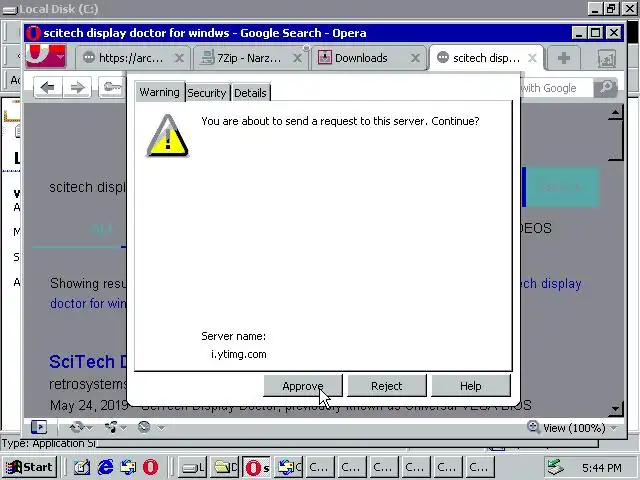Open the SciTech D search result link

(88, 362)
